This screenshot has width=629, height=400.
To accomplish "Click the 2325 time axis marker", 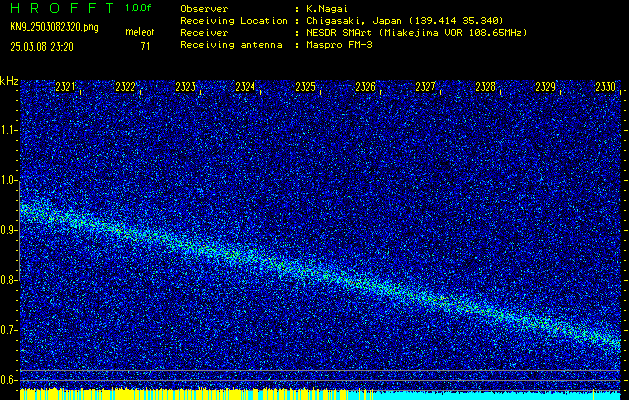I will point(305,87).
